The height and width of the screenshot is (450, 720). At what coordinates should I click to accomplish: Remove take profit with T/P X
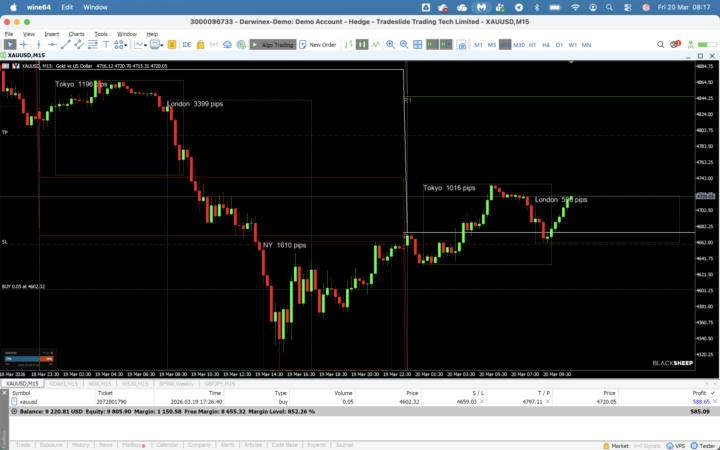(548, 402)
